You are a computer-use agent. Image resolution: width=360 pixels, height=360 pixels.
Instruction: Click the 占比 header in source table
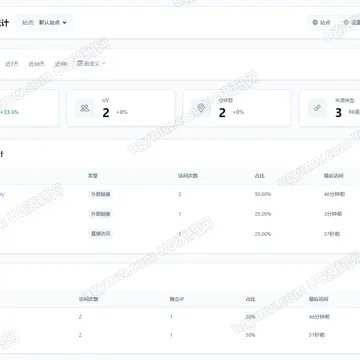(x=259, y=176)
